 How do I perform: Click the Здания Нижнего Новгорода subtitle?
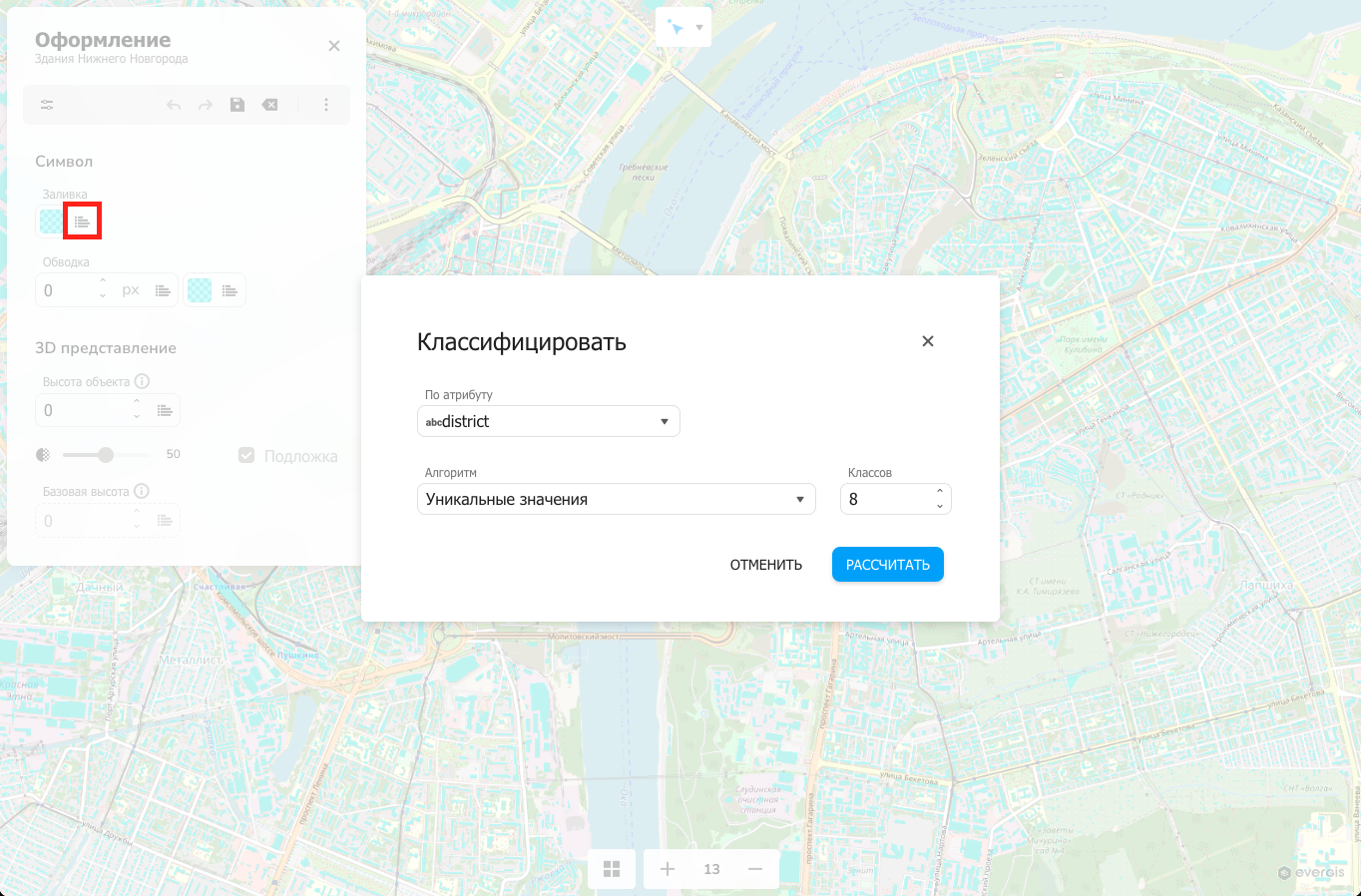[x=112, y=59]
